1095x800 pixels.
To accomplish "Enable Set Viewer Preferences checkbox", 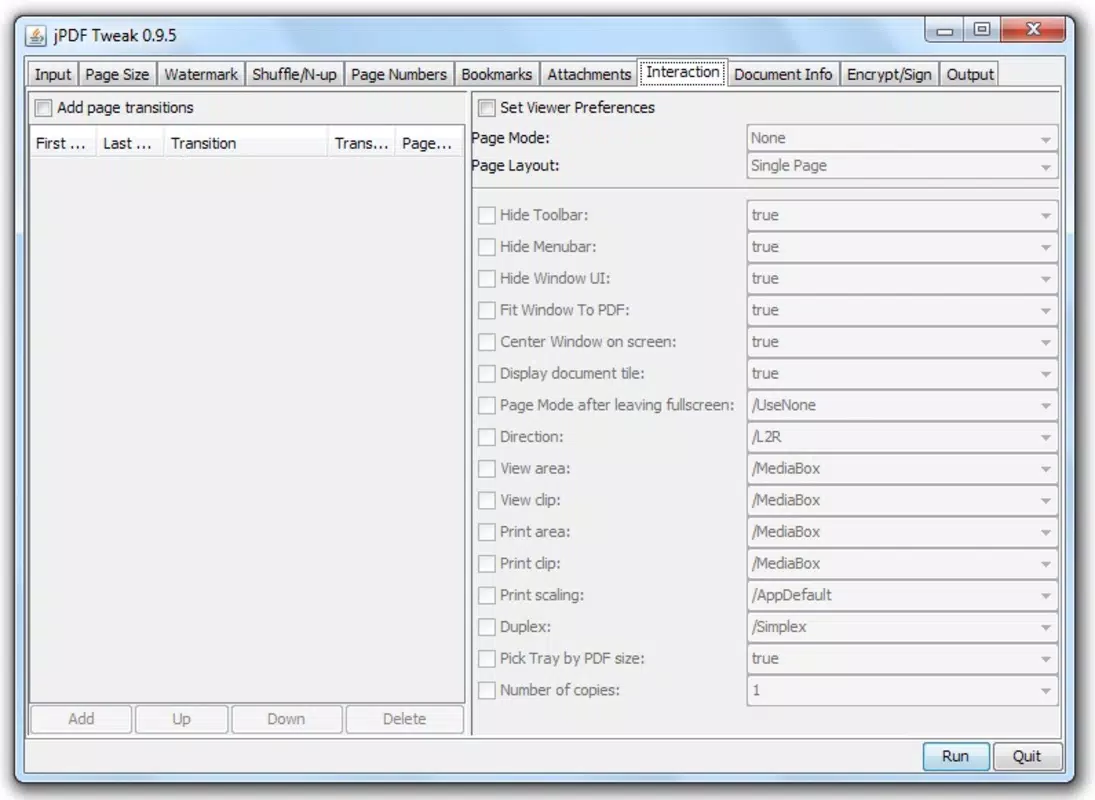I will click(487, 108).
